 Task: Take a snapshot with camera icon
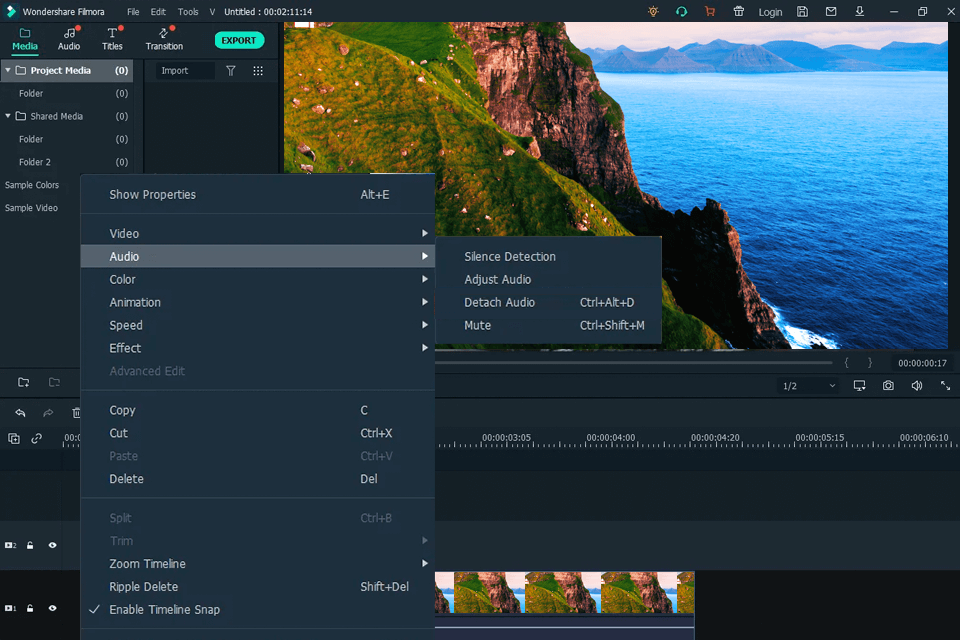(888, 386)
